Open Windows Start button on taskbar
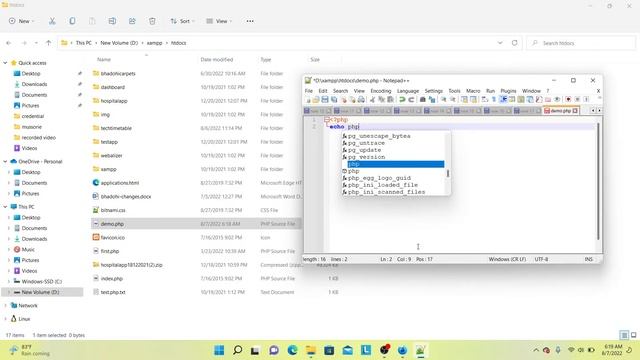 [x=219, y=350]
